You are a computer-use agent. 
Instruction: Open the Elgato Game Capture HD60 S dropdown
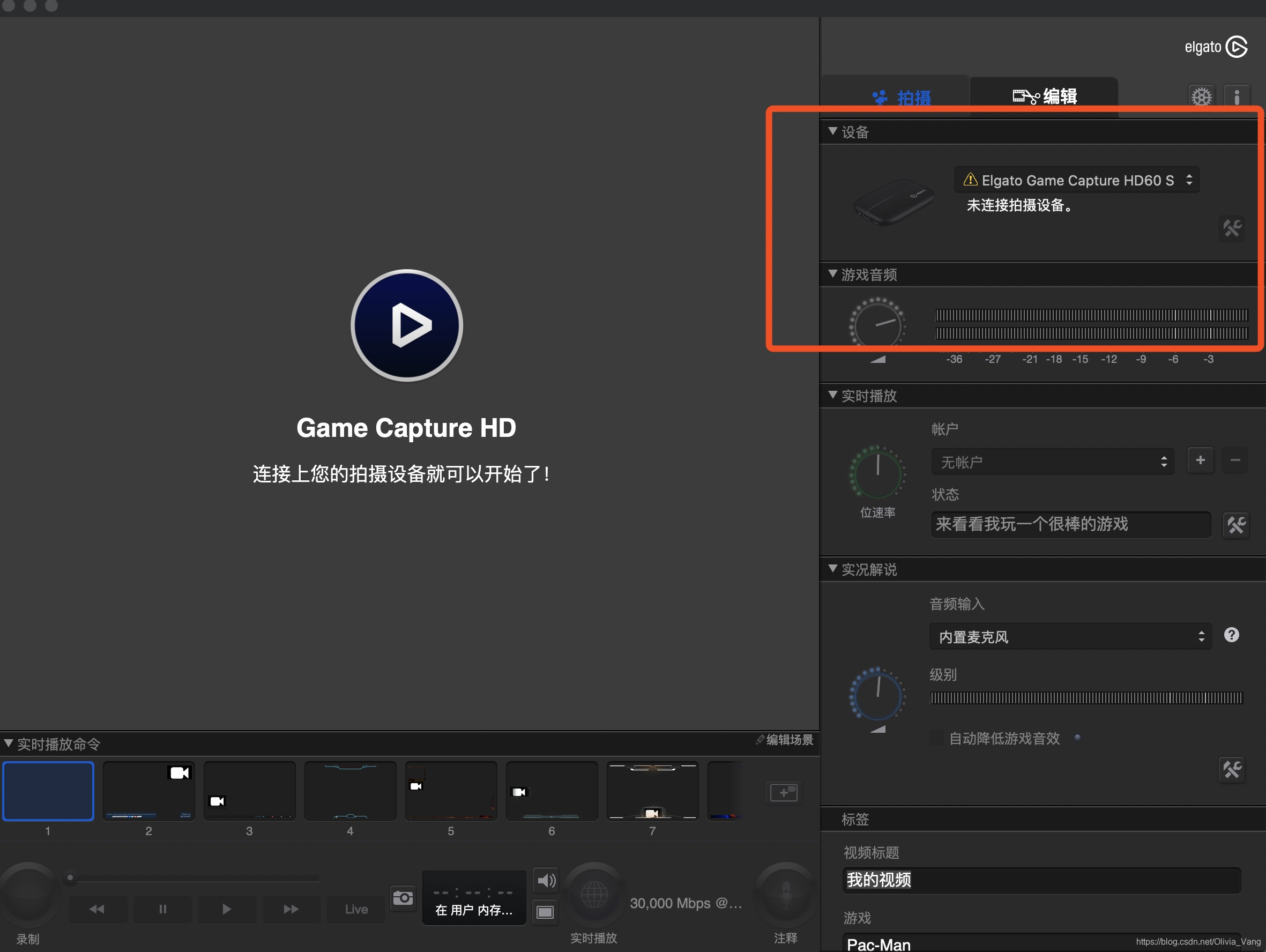(1076, 180)
